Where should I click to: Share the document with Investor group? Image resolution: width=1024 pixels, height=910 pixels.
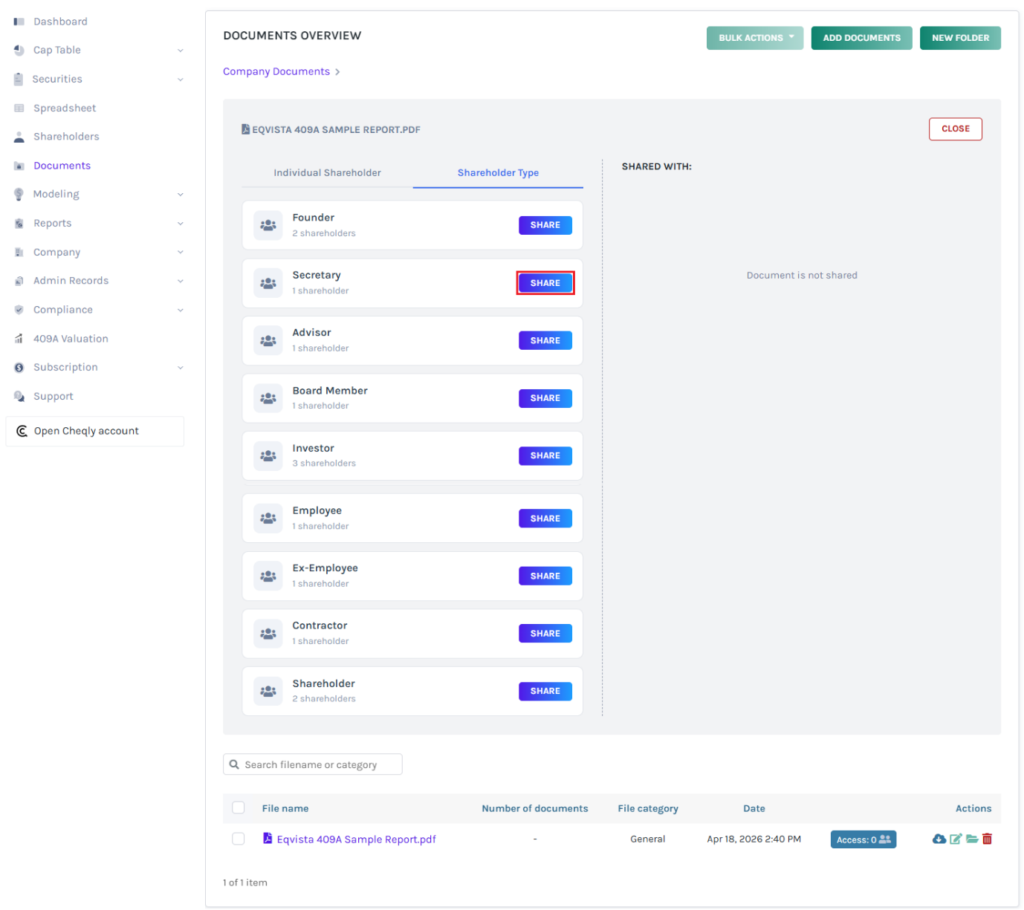[x=545, y=456]
